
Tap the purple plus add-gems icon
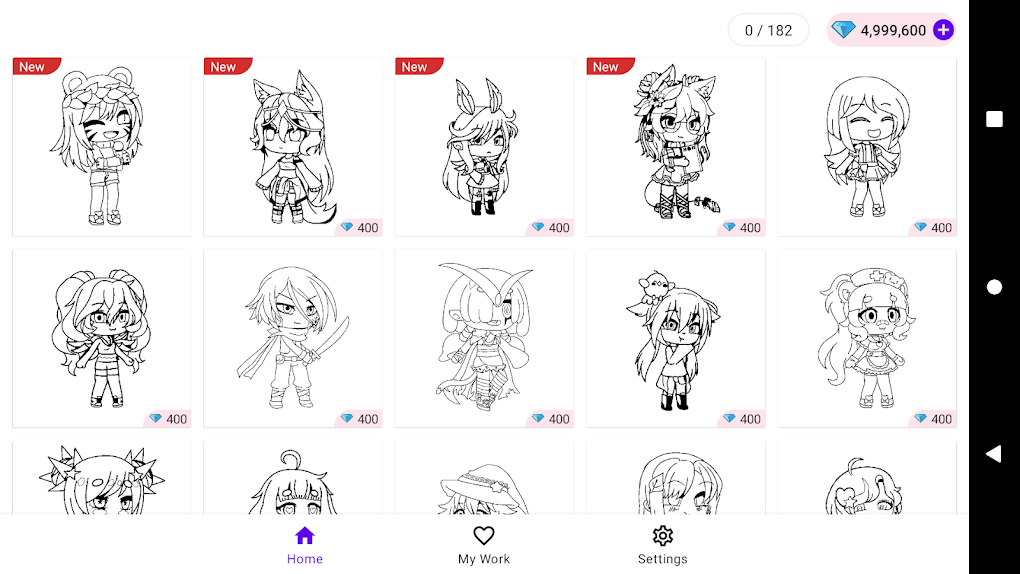point(943,30)
